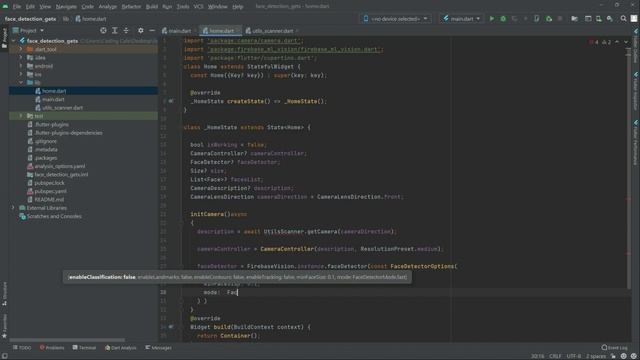640x360 pixels.
Task: Expand the test folder
Action: [21, 116]
